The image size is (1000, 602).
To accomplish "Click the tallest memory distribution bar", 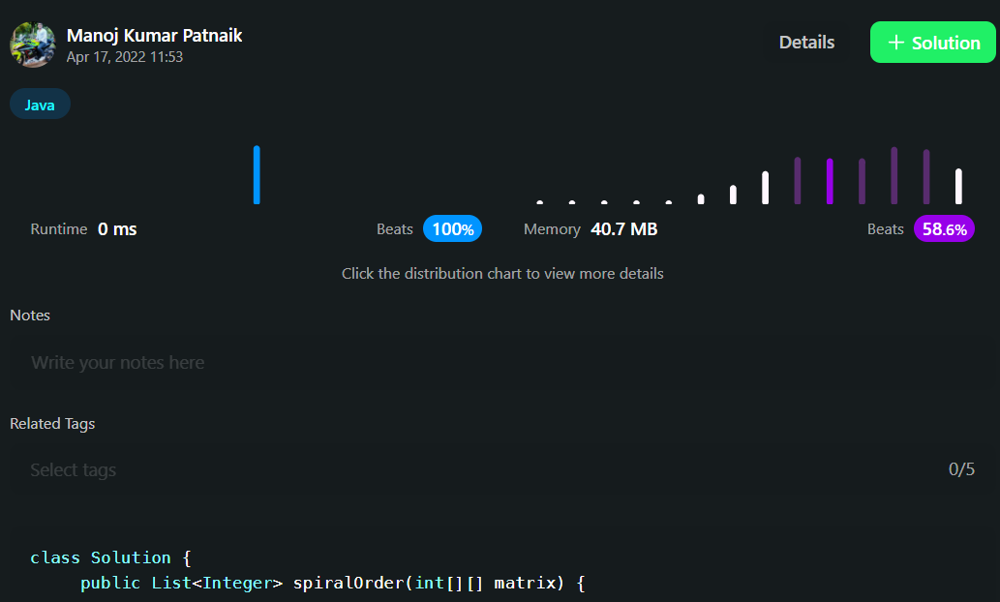I will coord(894,176).
